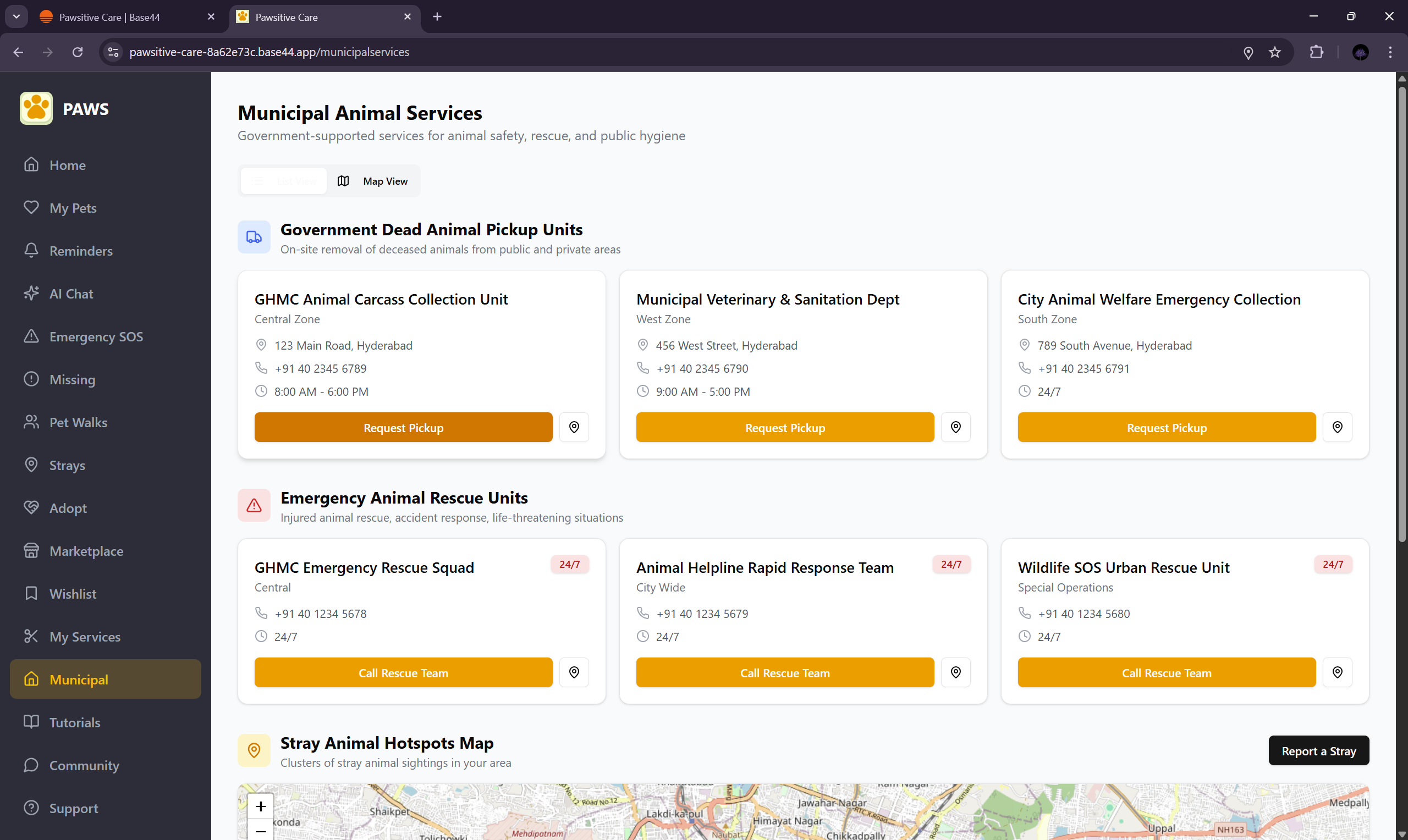
Task: View site information in the address bar
Action: coord(113,52)
